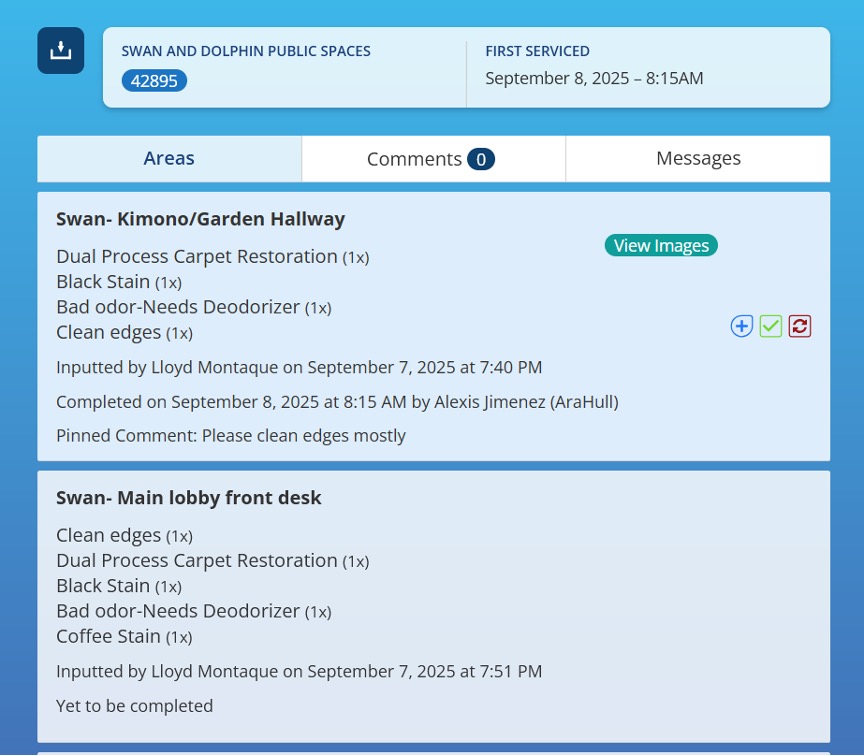Click the completed by Alexis Jimenez line

click(337, 402)
